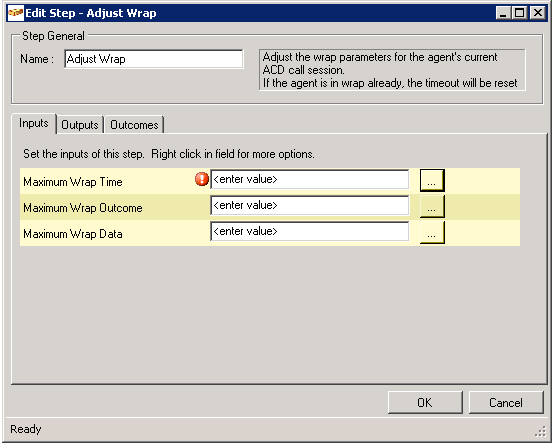This screenshot has height=444, width=553.
Task: Close the Edit Step dialog with the X
Action: coord(537,13)
